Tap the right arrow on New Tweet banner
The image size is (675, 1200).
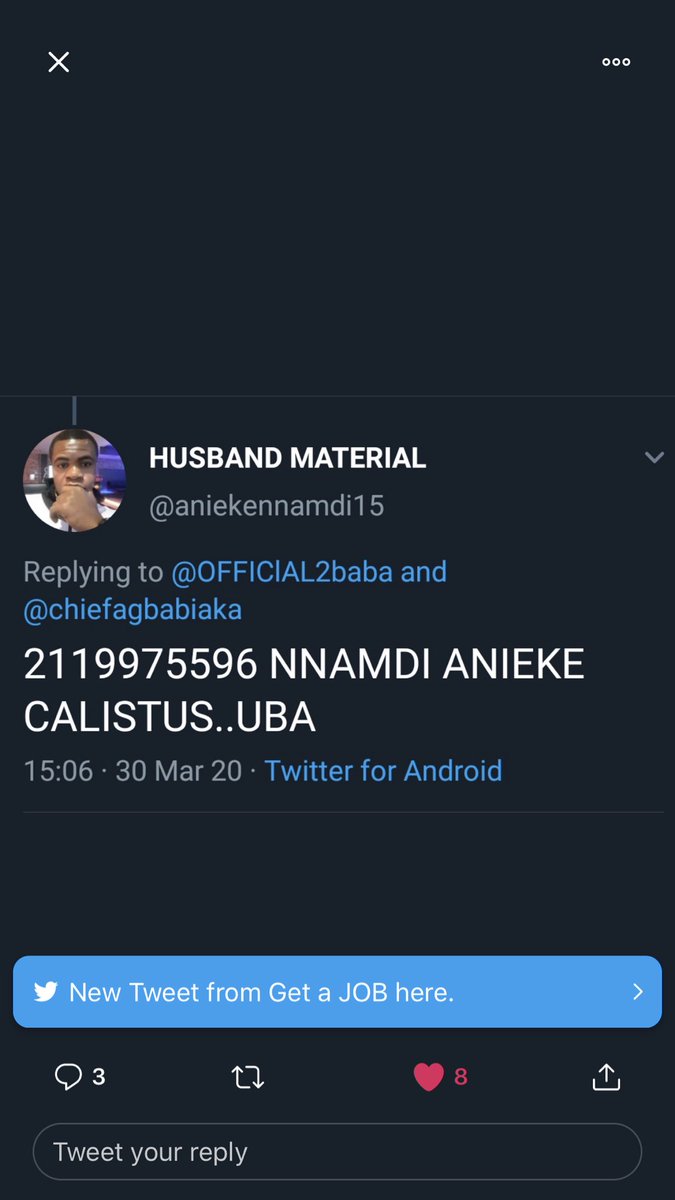pos(638,992)
